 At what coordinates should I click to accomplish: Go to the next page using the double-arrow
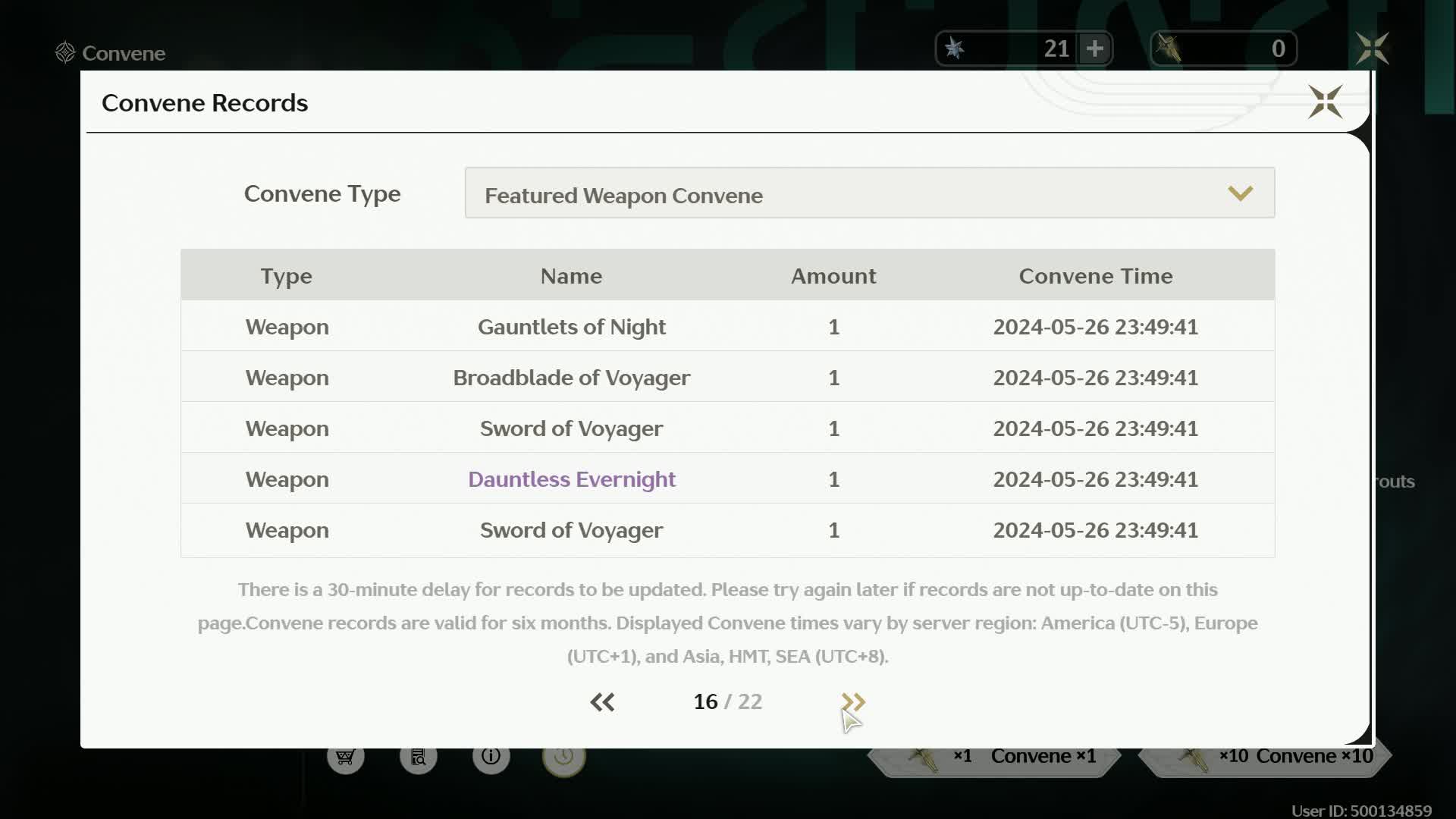point(854,701)
